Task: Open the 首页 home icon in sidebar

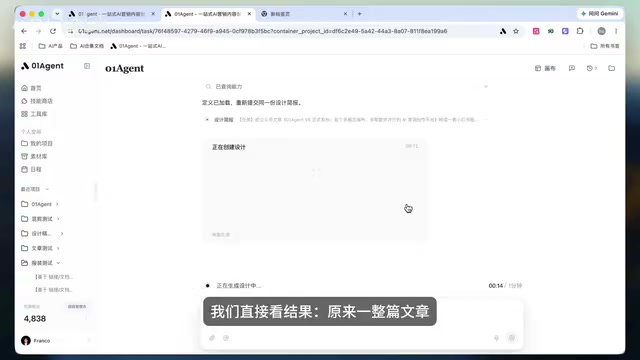Action: 24,88
